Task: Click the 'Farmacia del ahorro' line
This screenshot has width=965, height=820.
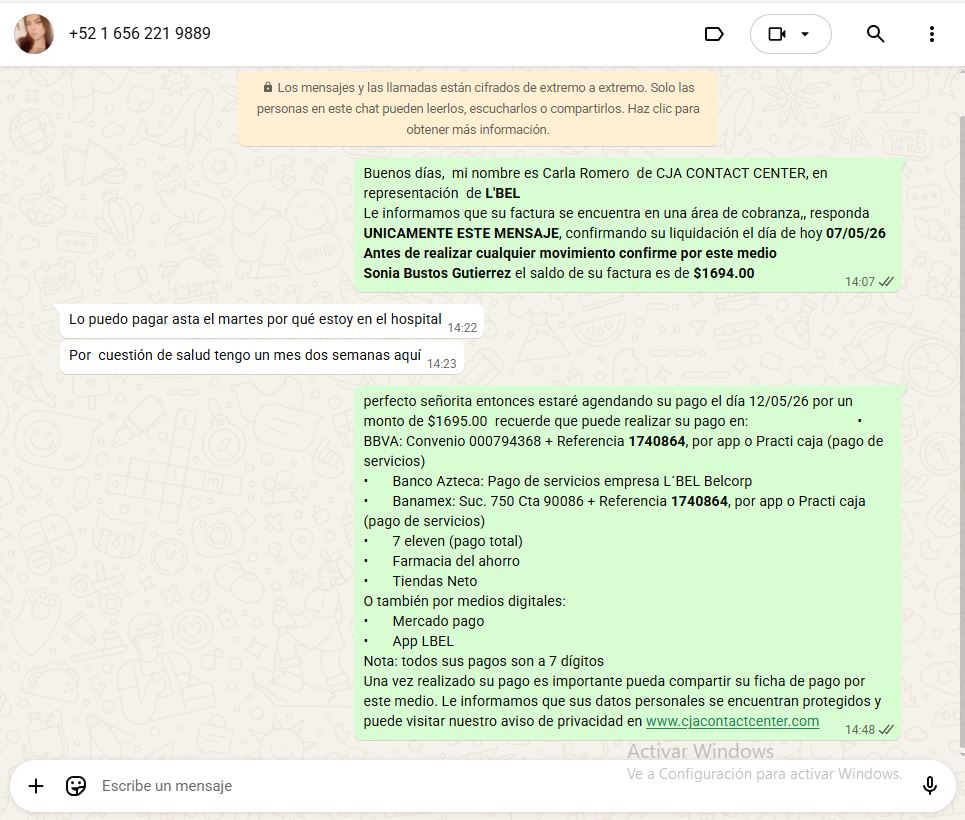Action: click(456, 561)
